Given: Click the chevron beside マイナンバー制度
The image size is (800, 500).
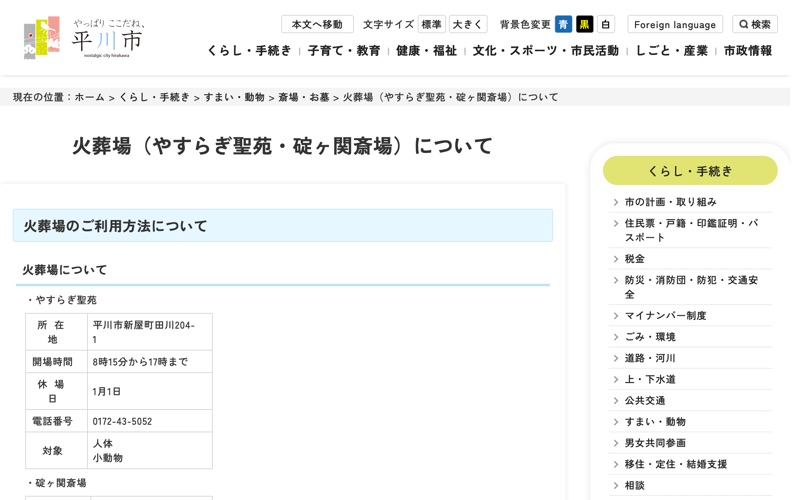Looking at the screenshot, I should tap(616, 315).
